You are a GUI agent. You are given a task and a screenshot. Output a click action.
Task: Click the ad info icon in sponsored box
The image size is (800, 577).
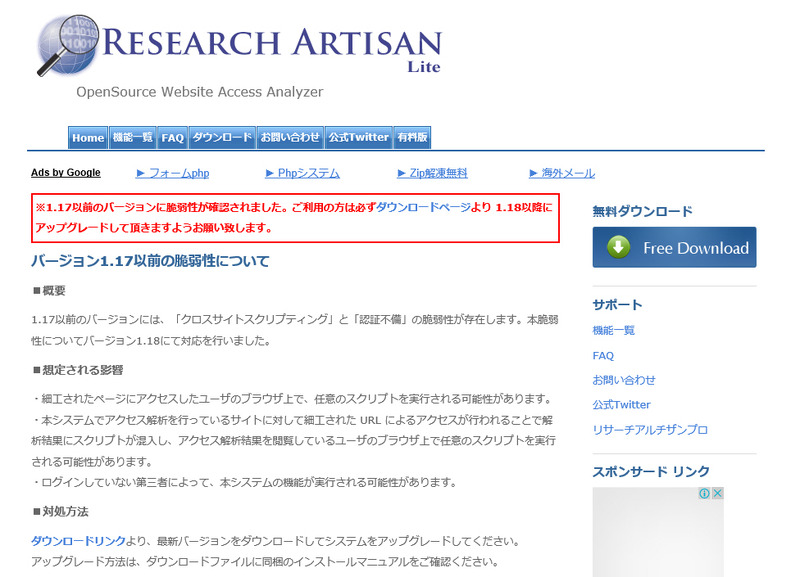(x=704, y=494)
